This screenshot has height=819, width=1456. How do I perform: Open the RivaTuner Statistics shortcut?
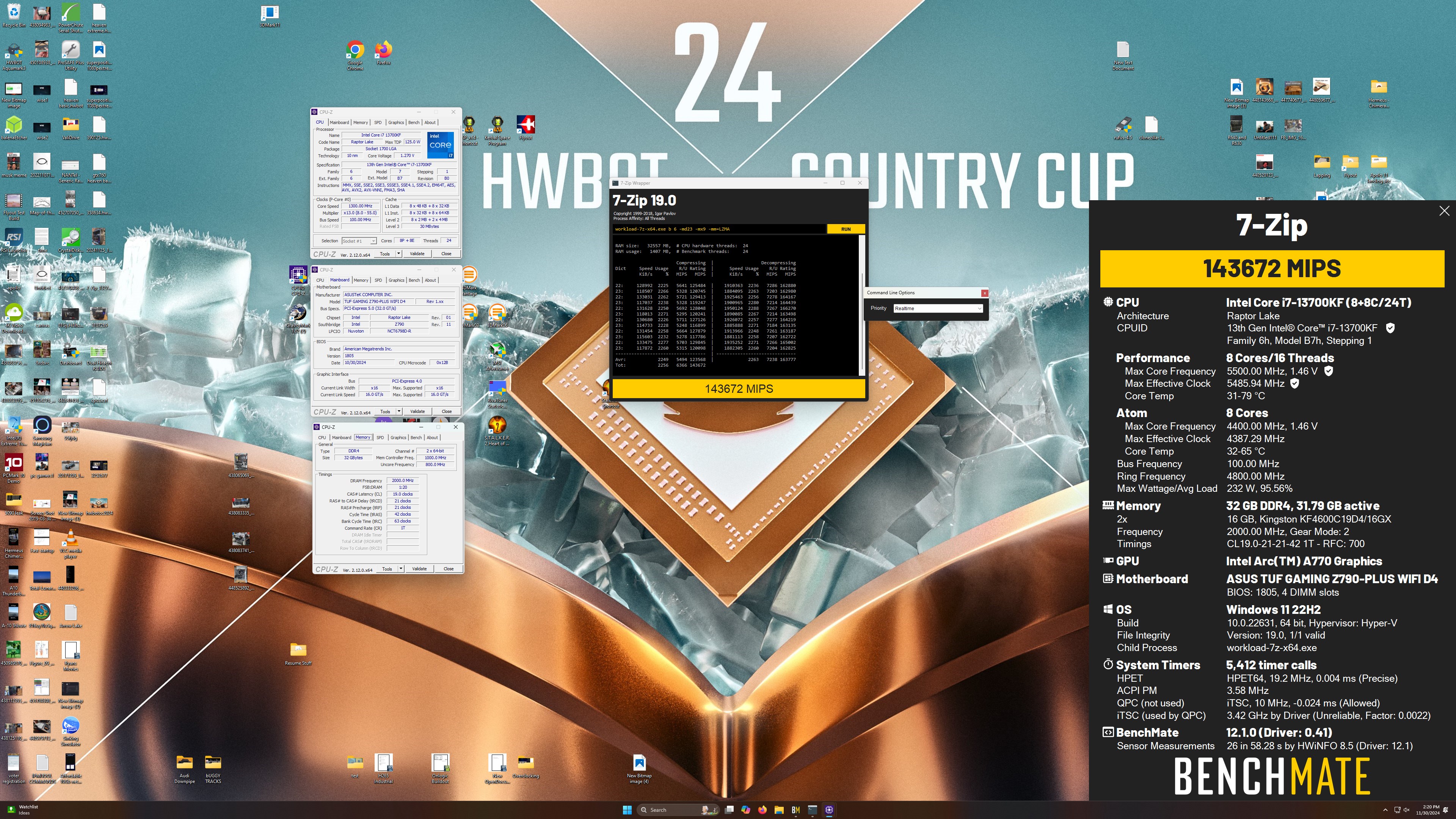tap(497, 394)
